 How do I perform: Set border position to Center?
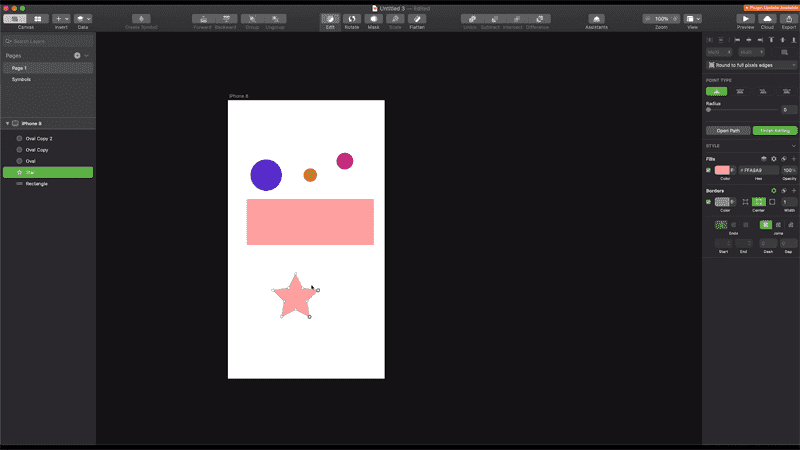click(x=759, y=202)
